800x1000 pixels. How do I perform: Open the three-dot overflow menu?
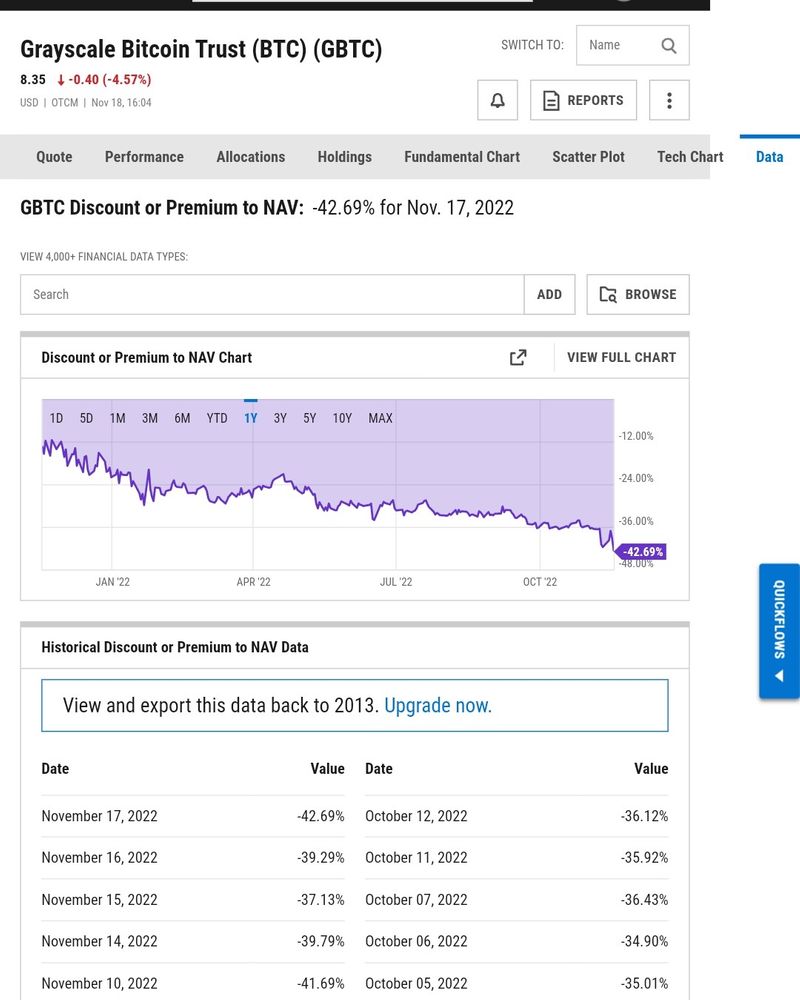(x=669, y=100)
